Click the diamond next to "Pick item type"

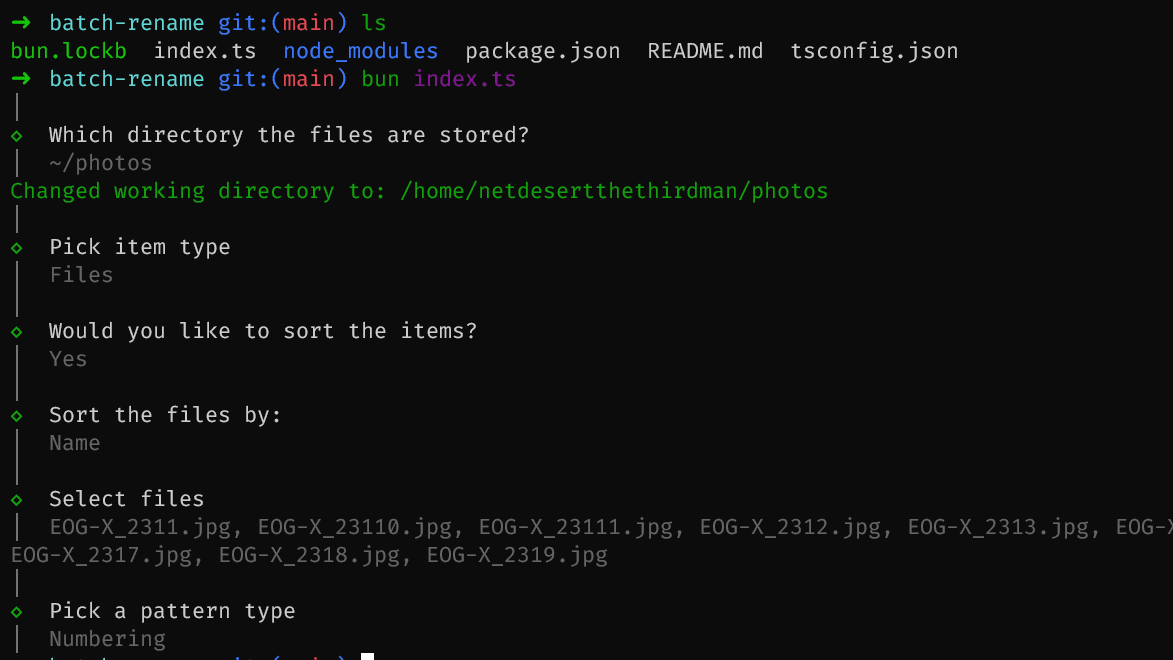[x=17, y=247]
